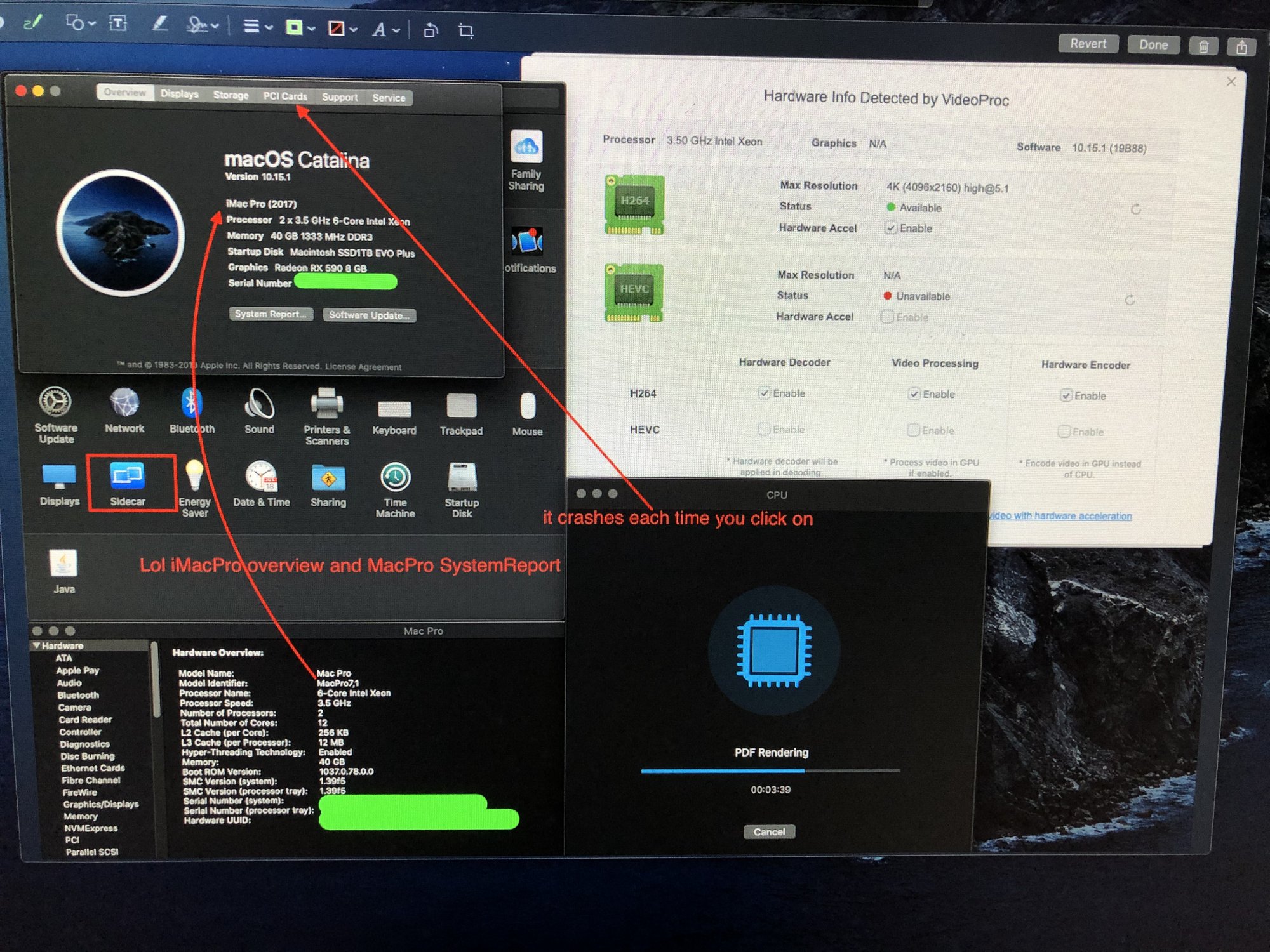Switch to the PCI Cards tab
The image size is (1270, 952).
coord(285,96)
